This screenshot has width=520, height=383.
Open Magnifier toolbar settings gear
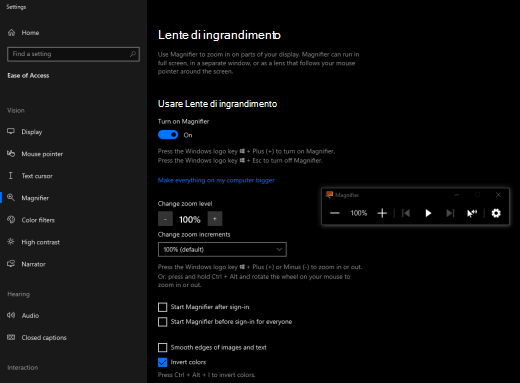[496, 213]
